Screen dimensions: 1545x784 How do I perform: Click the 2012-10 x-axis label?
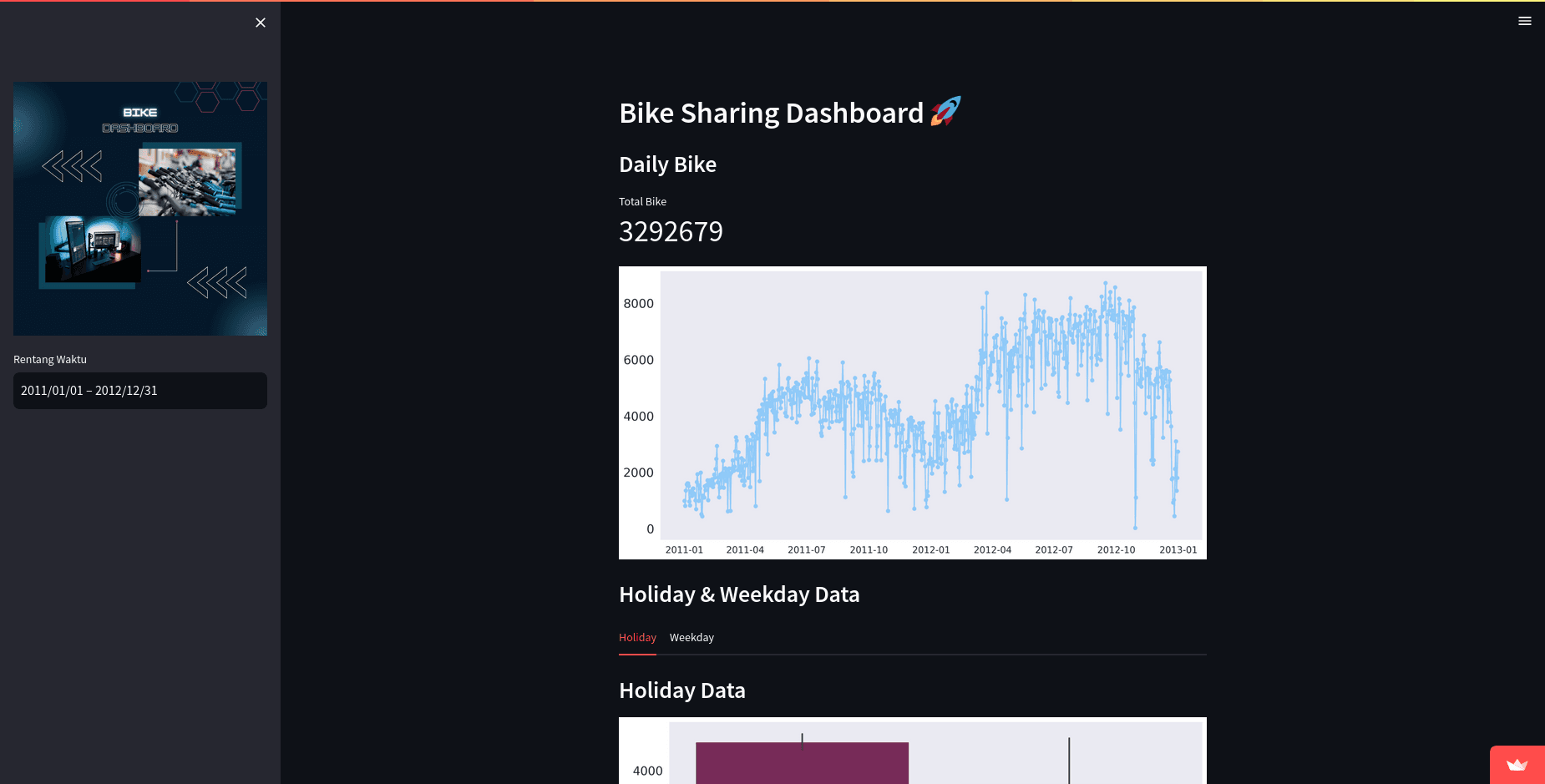click(x=1116, y=549)
